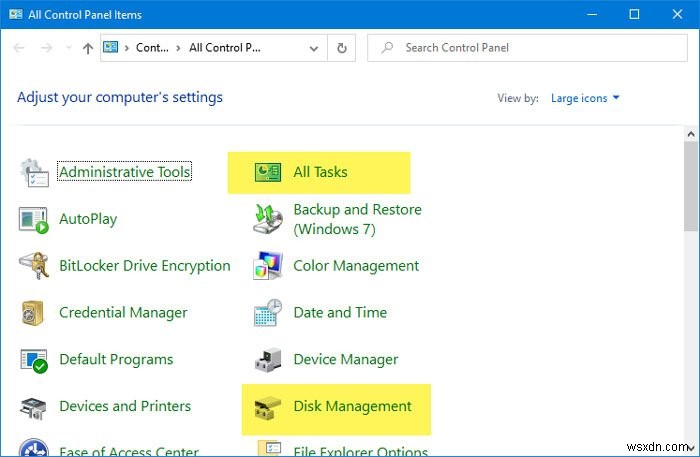This screenshot has height=457, width=700.
Task: Open the Device Manager icon
Action: [268, 360]
